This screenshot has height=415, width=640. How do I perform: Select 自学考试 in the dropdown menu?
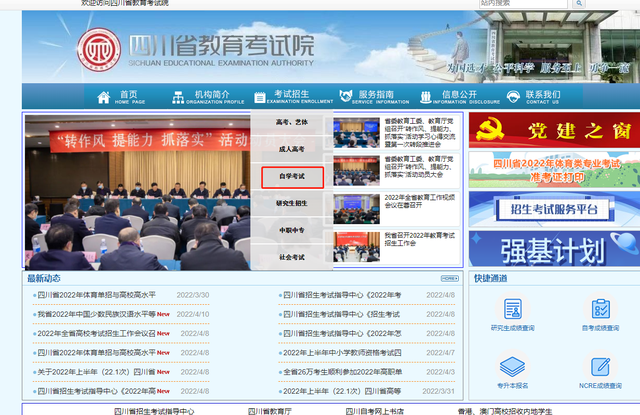pos(292,177)
